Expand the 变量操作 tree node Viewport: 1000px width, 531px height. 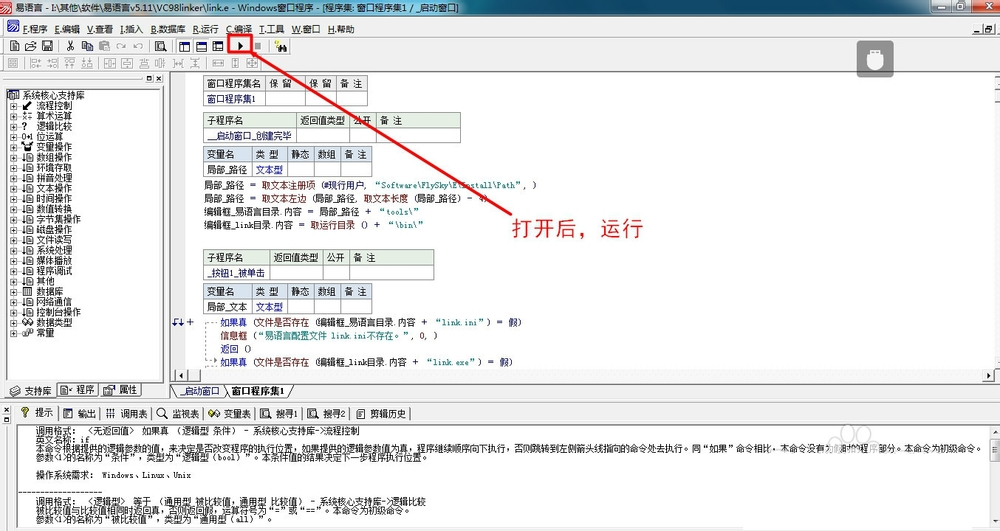tap(13, 147)
